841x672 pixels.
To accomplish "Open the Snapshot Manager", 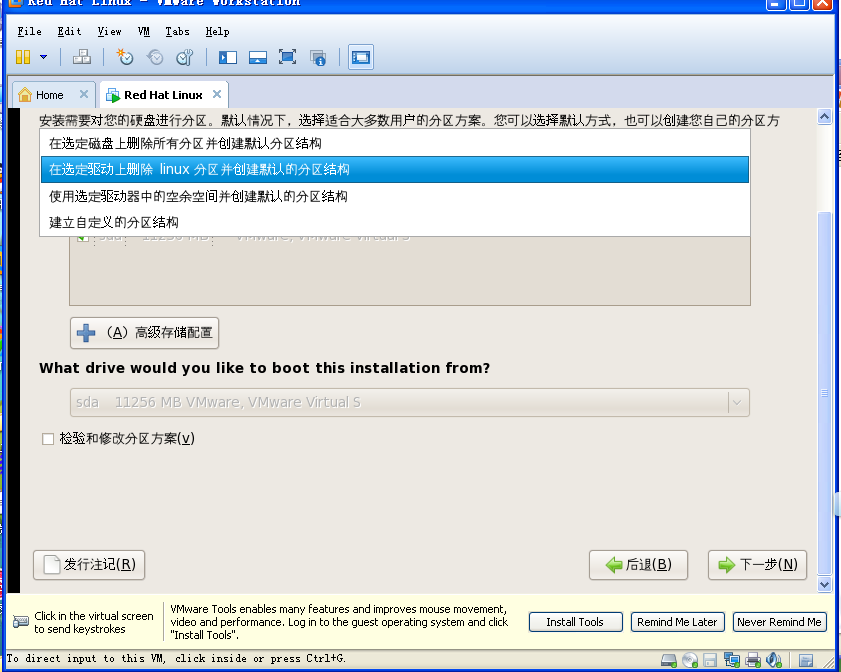I will (186, 57).
